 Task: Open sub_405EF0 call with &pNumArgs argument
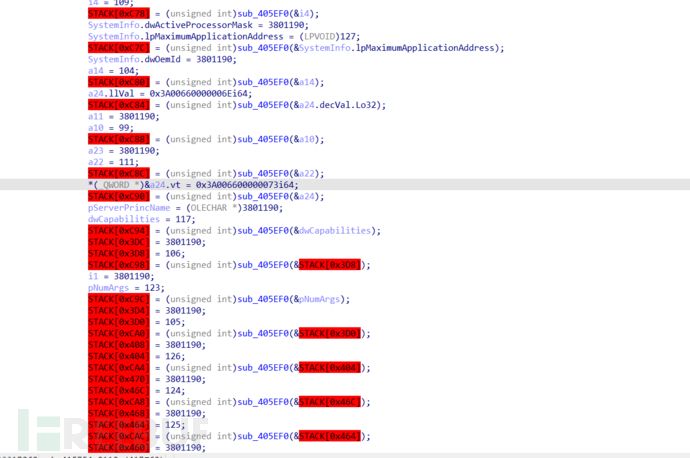(x=266, y=299)
